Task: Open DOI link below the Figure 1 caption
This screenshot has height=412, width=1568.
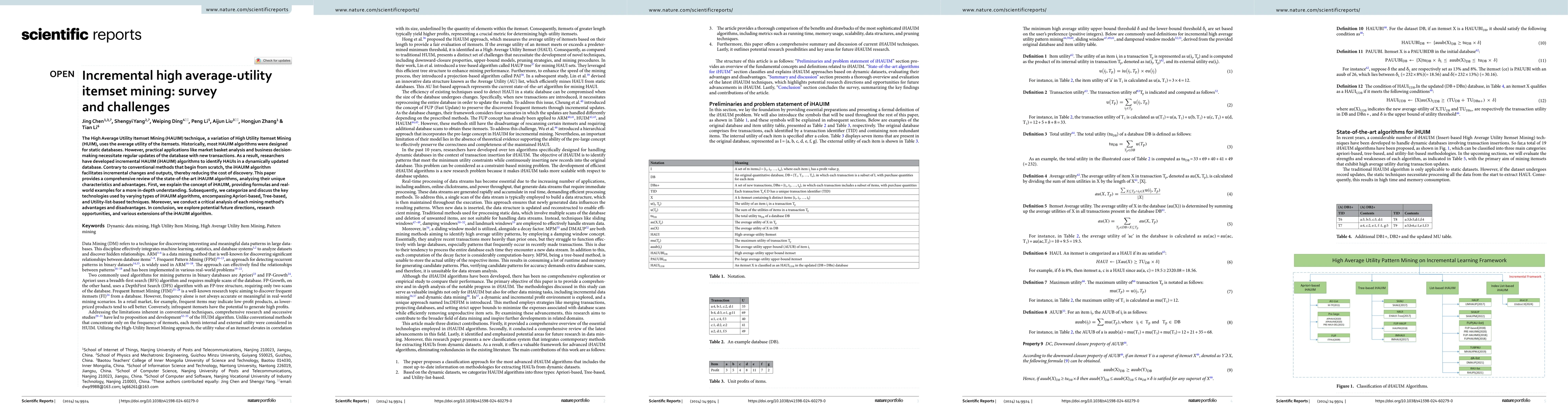Action: tap(1414, 401)
